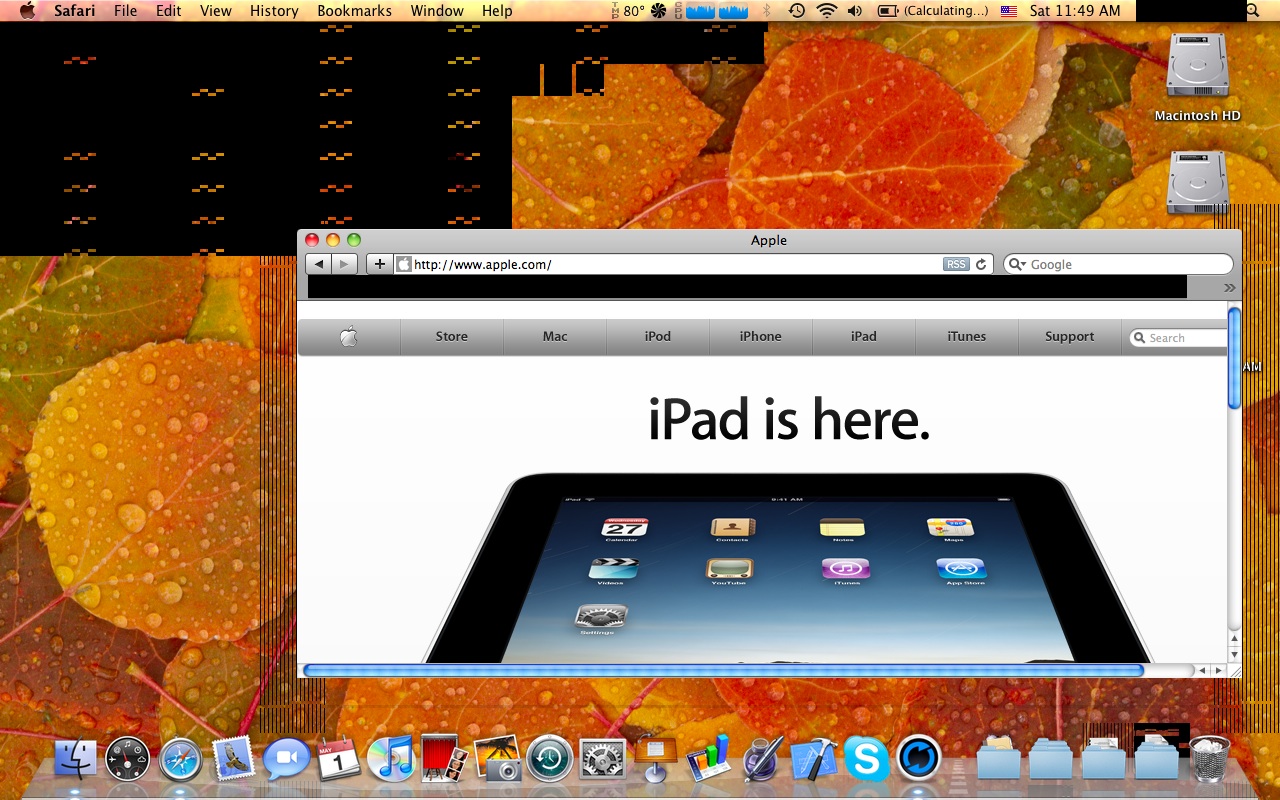The width and height of the screenshot is (1280, 800).
Task: Open the Window menu
Action: [x=437, y=11]
